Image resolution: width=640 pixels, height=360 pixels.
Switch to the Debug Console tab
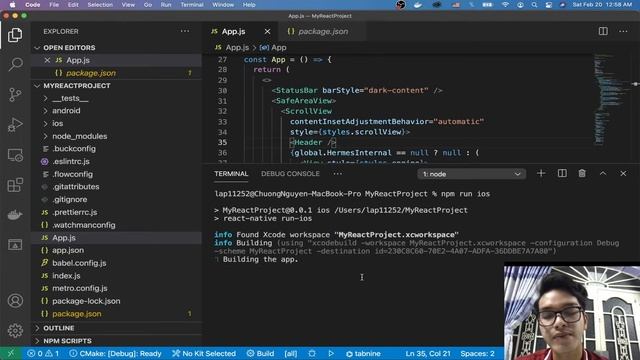[290, 173]
